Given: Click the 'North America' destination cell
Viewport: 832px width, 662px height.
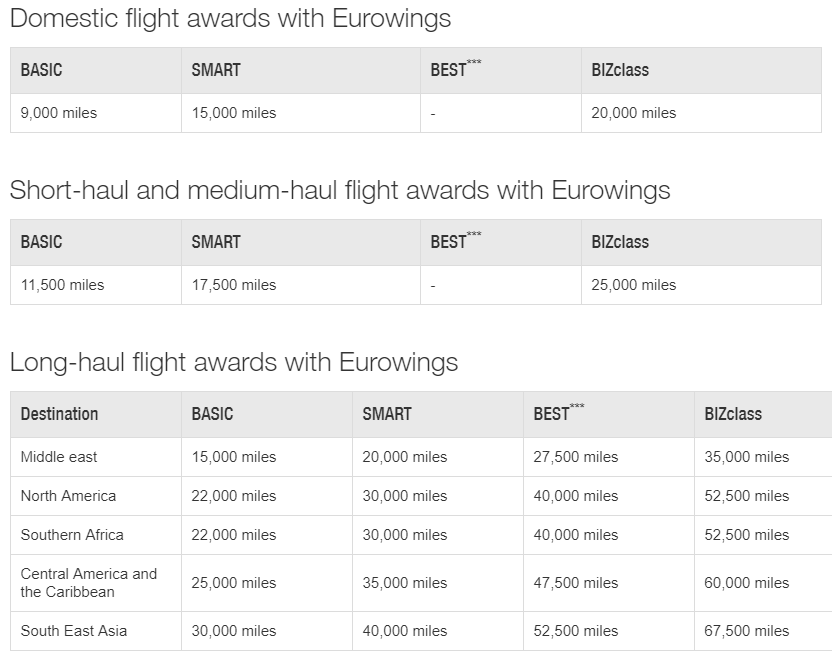Looking at the screenshot, I should pyautogui.click(x=68, y=496).
